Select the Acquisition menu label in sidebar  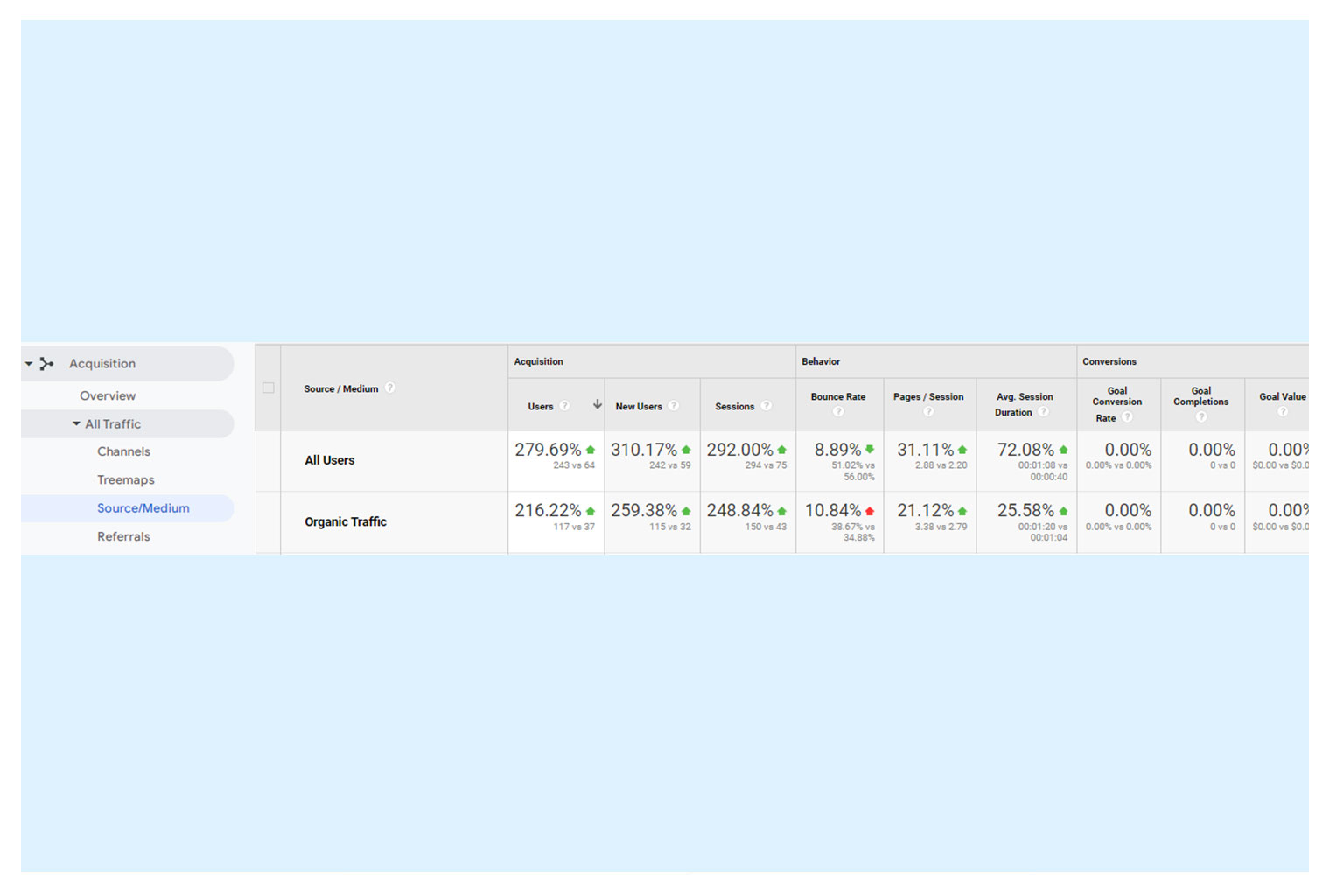pos(102,363)
